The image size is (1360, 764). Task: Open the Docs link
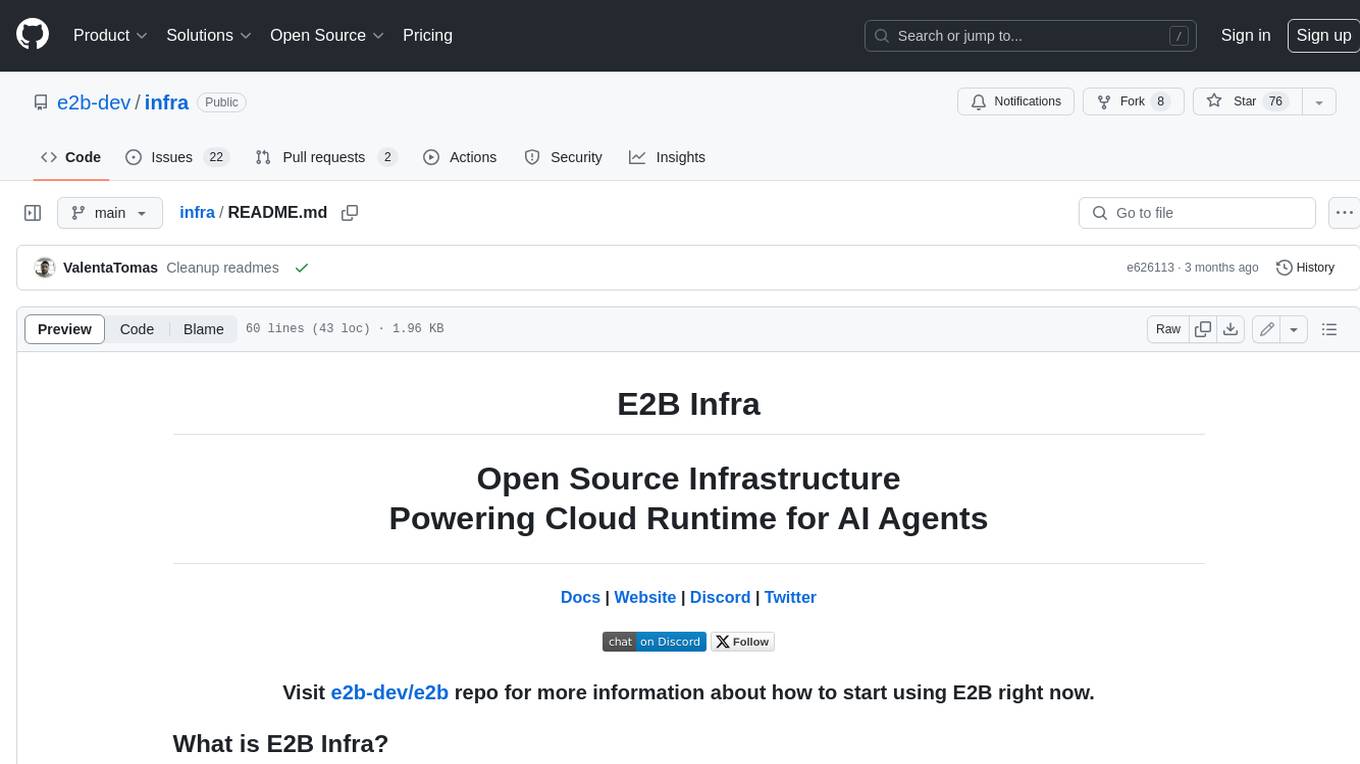pyautogui.click(x=580, y=597)
